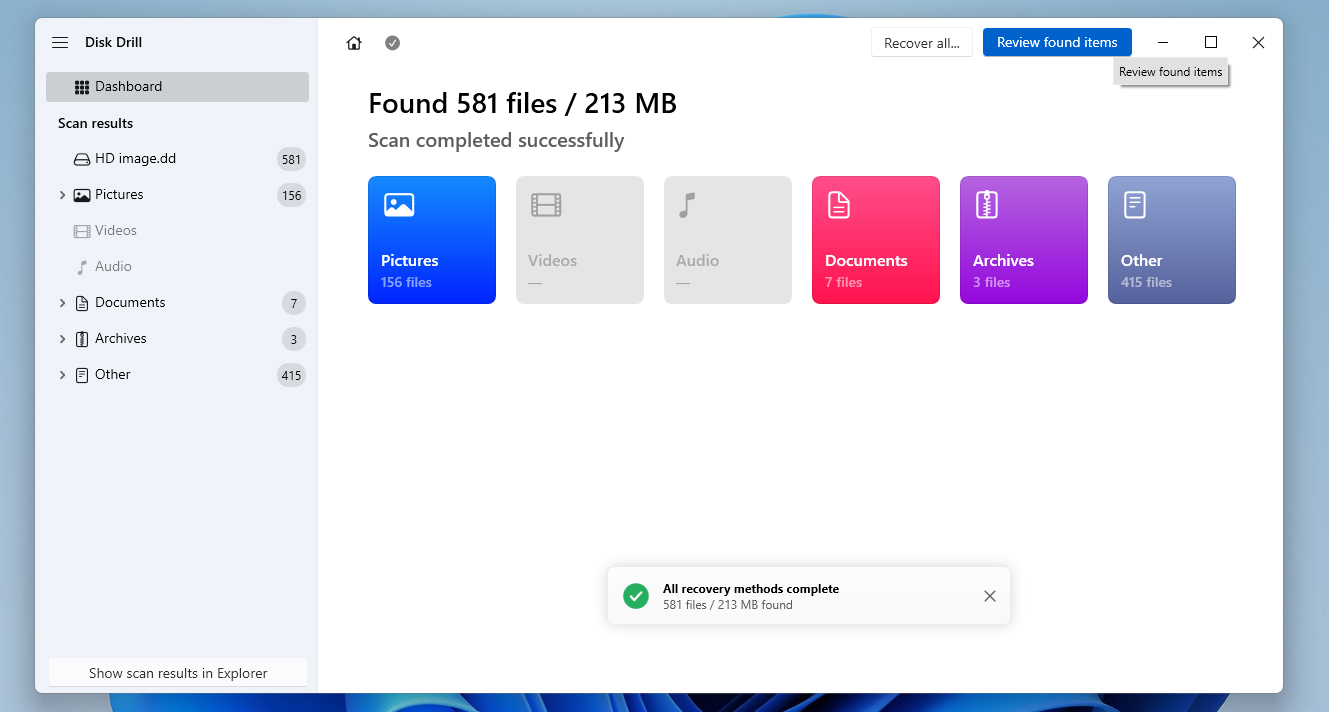This screenshot has width=1329, height=712.
Task: Click the 'Found 581 files / 213 MB' heading
Action: (523, 103)
